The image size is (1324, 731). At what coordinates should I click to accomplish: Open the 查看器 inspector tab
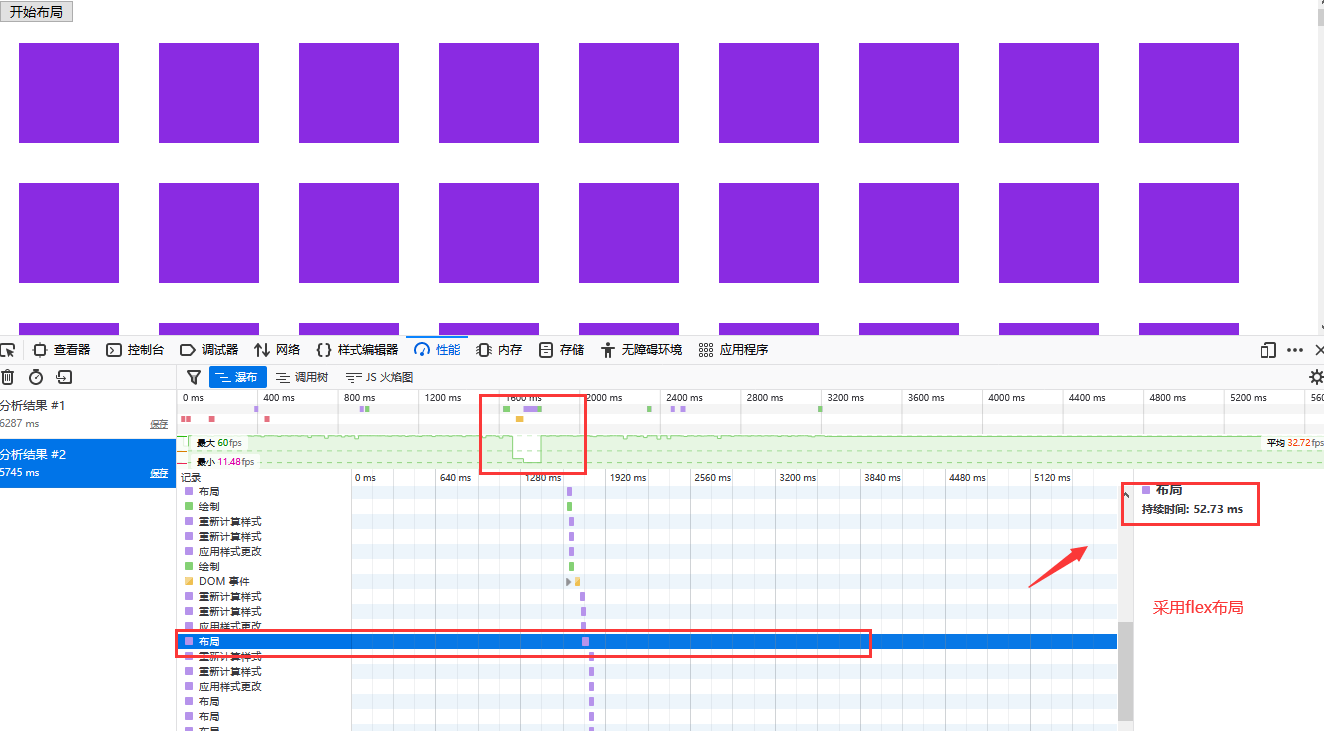coord(62,350)
